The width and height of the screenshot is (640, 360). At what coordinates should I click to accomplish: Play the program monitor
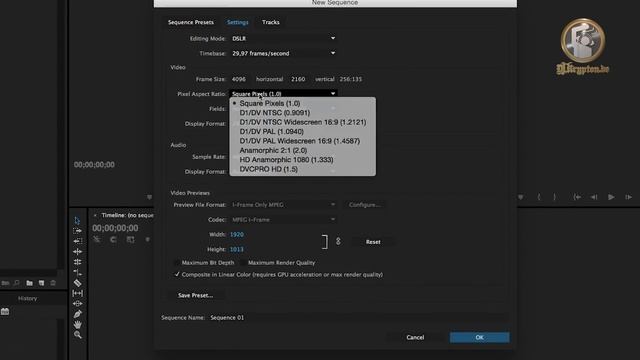point(611,197)
